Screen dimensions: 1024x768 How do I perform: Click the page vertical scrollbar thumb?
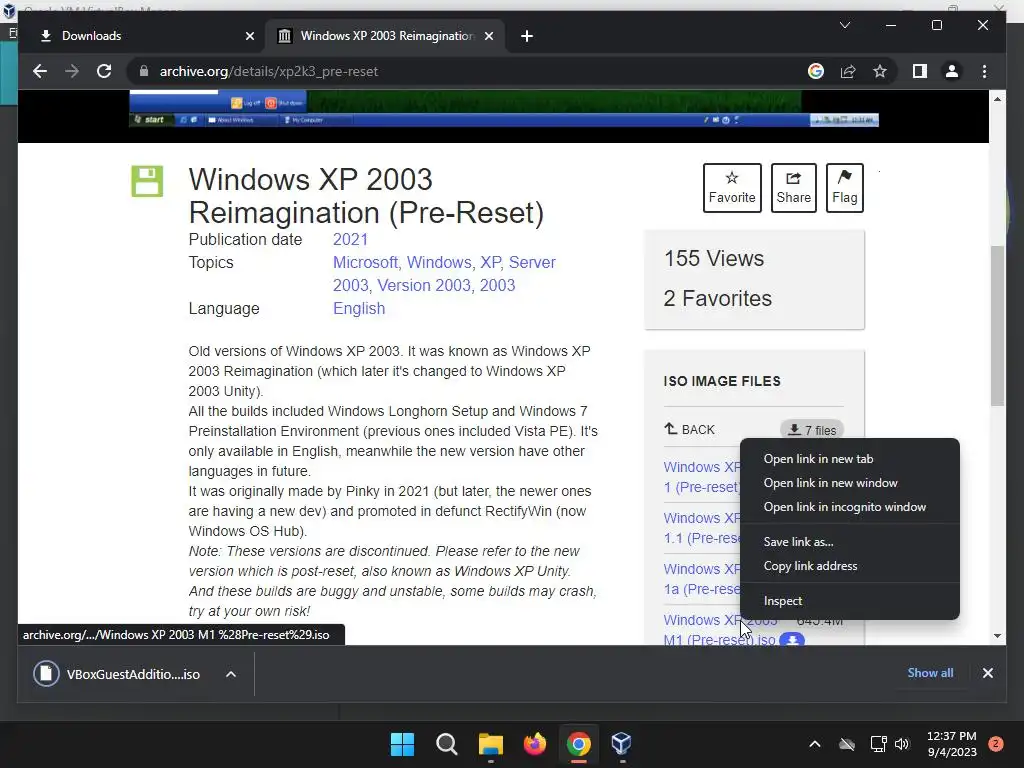point(997,325)
